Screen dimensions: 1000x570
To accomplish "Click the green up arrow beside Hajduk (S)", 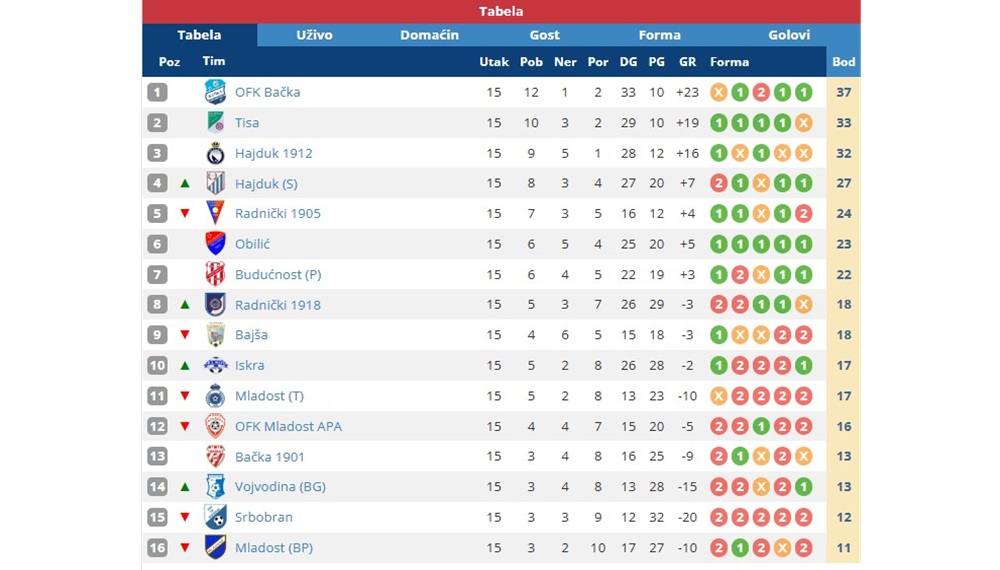I will (185, 183).
